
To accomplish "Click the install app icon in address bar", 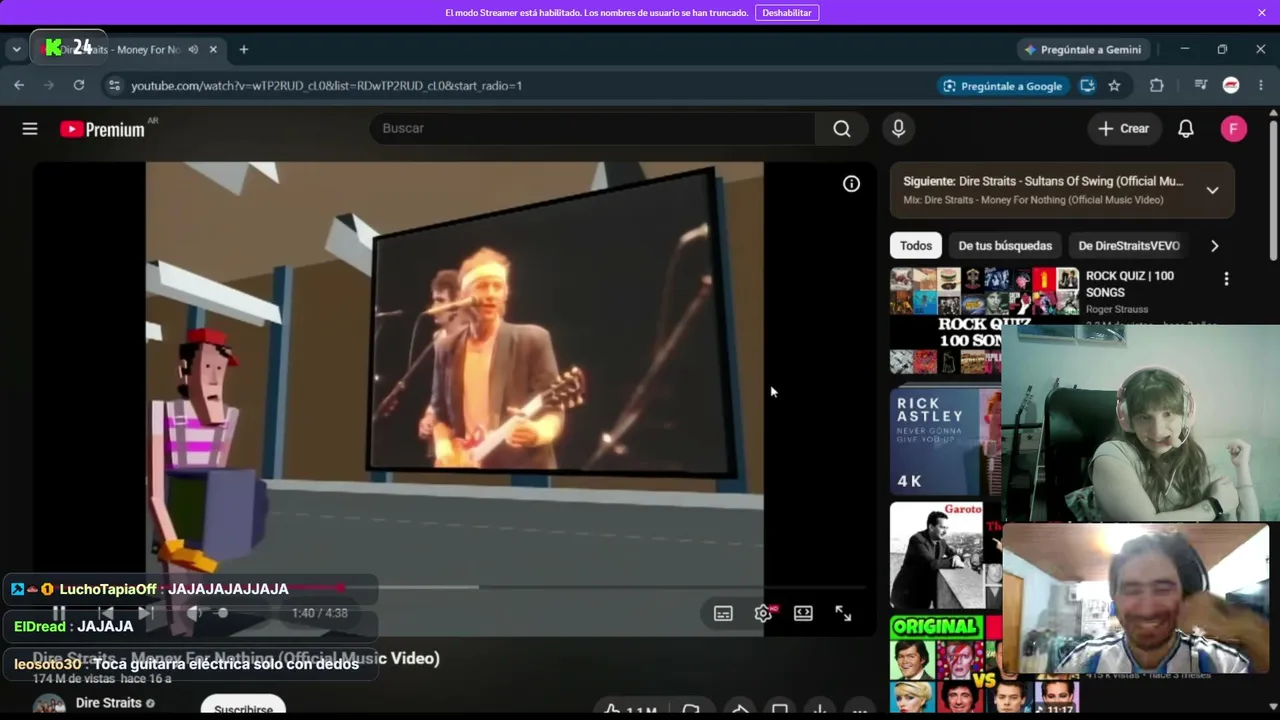I will tap(1087, 85).
